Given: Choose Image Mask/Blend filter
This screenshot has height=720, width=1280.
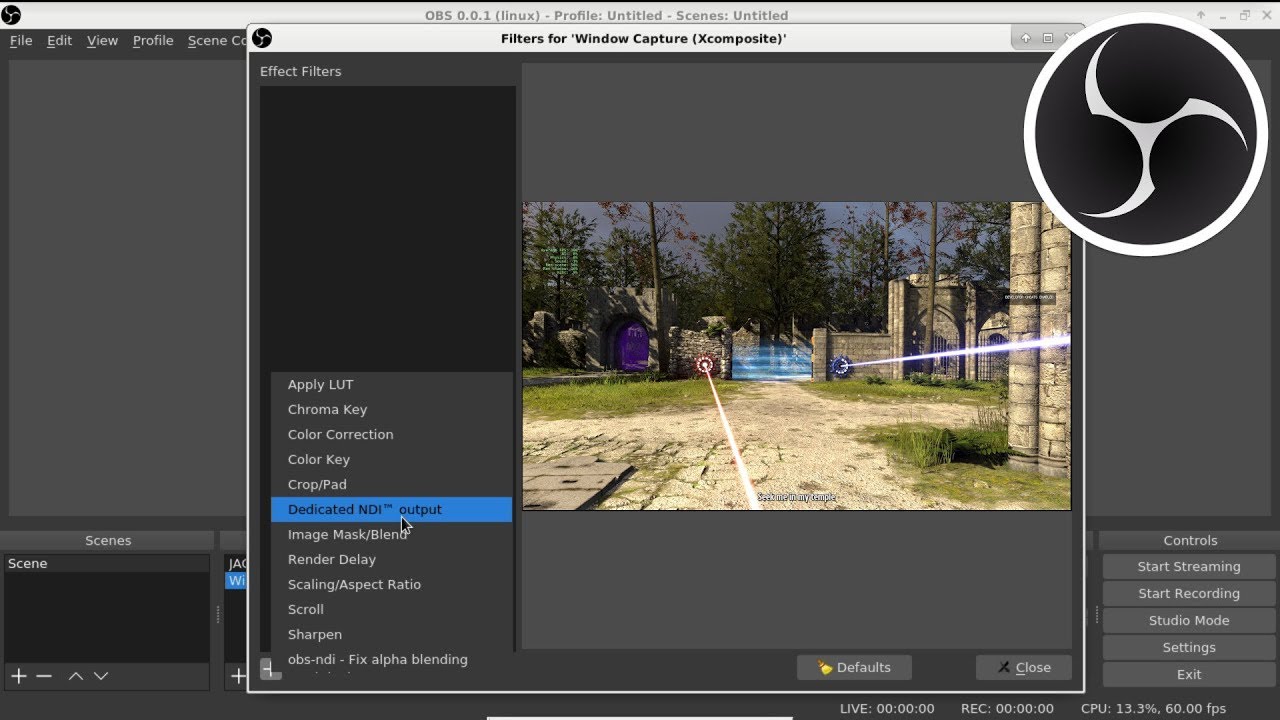Looking at the screenshot, I should click(x=391, y=534).
